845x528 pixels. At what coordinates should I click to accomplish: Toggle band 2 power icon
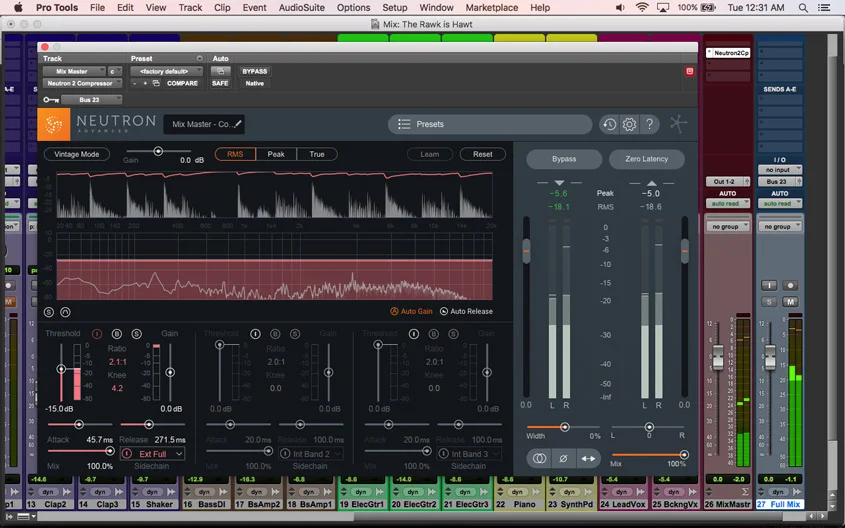pos(255,334)
